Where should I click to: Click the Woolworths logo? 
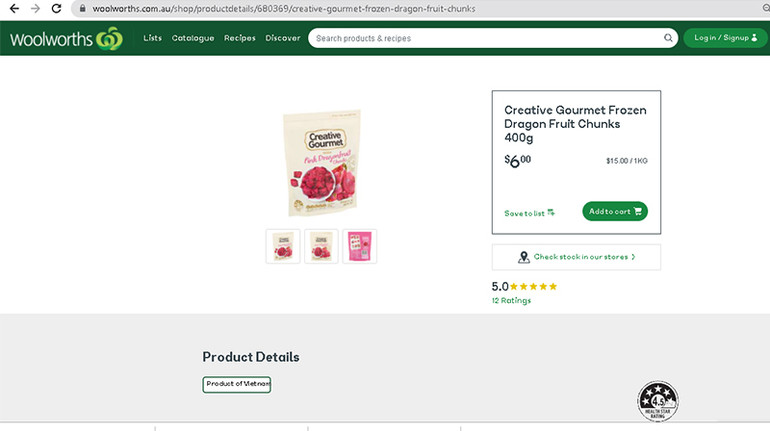[x=65, y=39]
